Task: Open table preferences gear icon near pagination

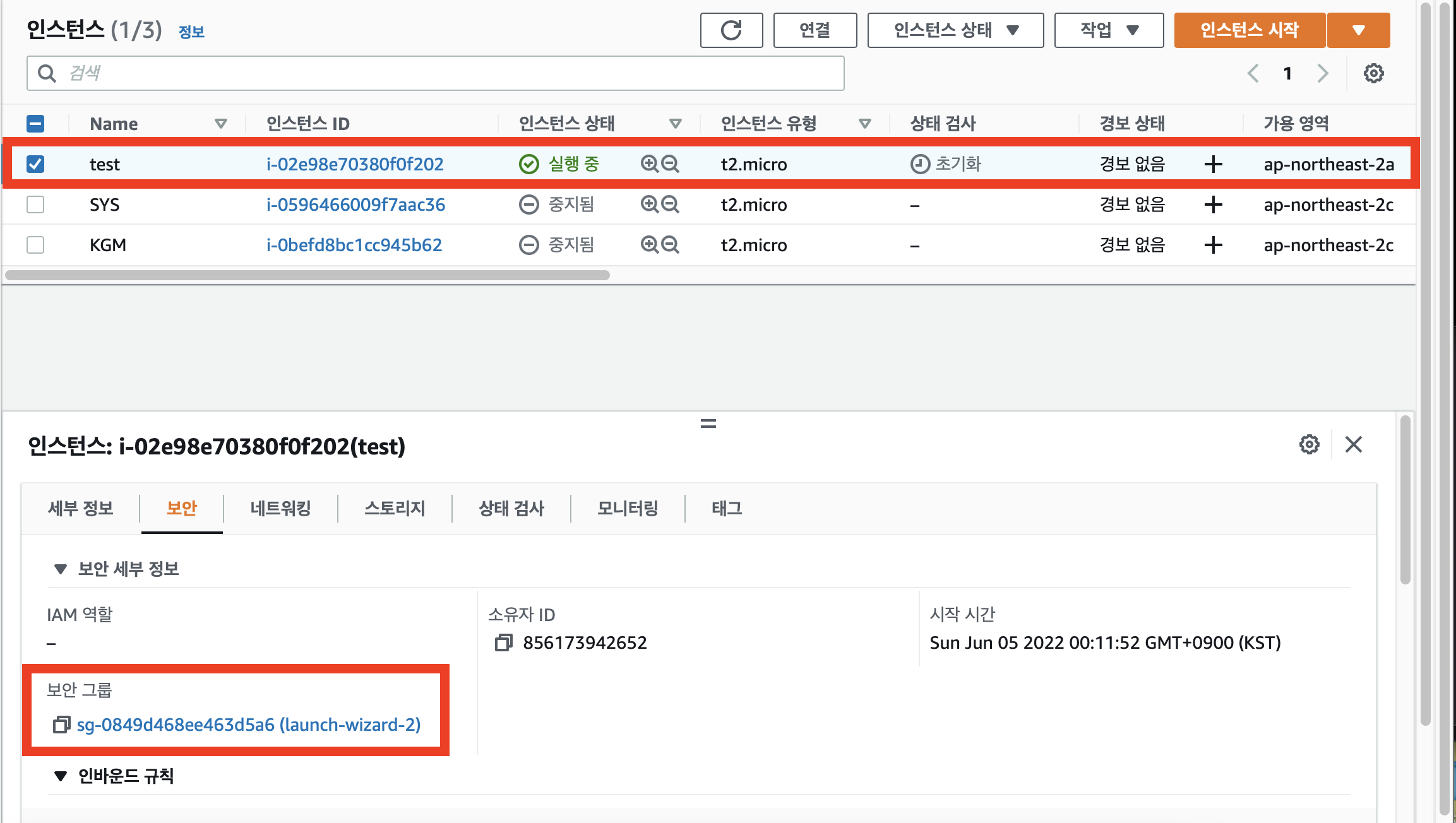Action: coord(1373,73)
